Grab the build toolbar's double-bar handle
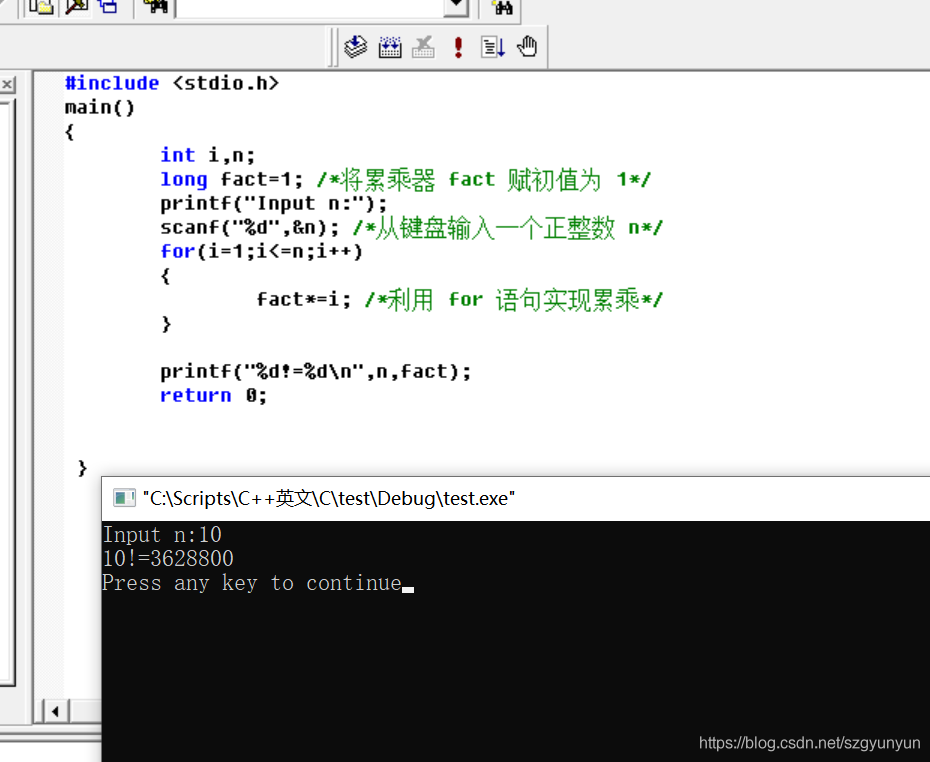This screenshot has width=930, height=762. [333, 47]
